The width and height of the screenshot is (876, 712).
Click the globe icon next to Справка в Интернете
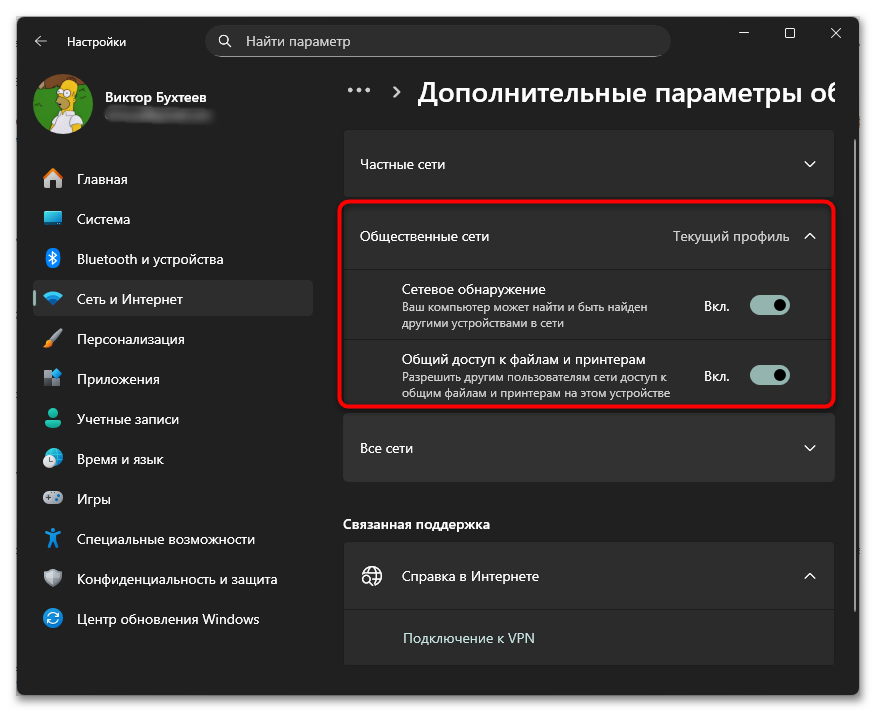[x=372, y=576]
